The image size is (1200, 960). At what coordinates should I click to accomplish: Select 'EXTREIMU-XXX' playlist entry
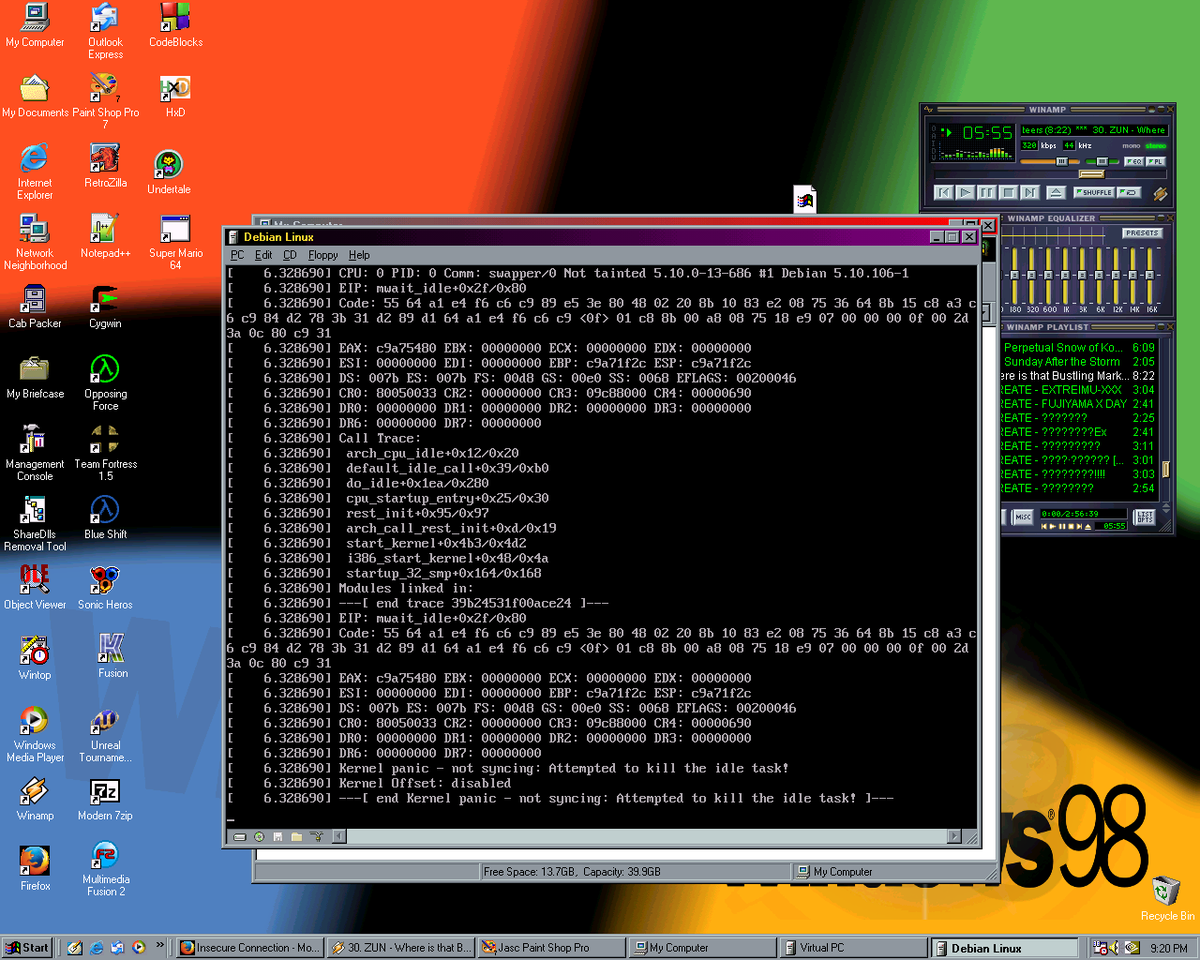[1078, 390]
